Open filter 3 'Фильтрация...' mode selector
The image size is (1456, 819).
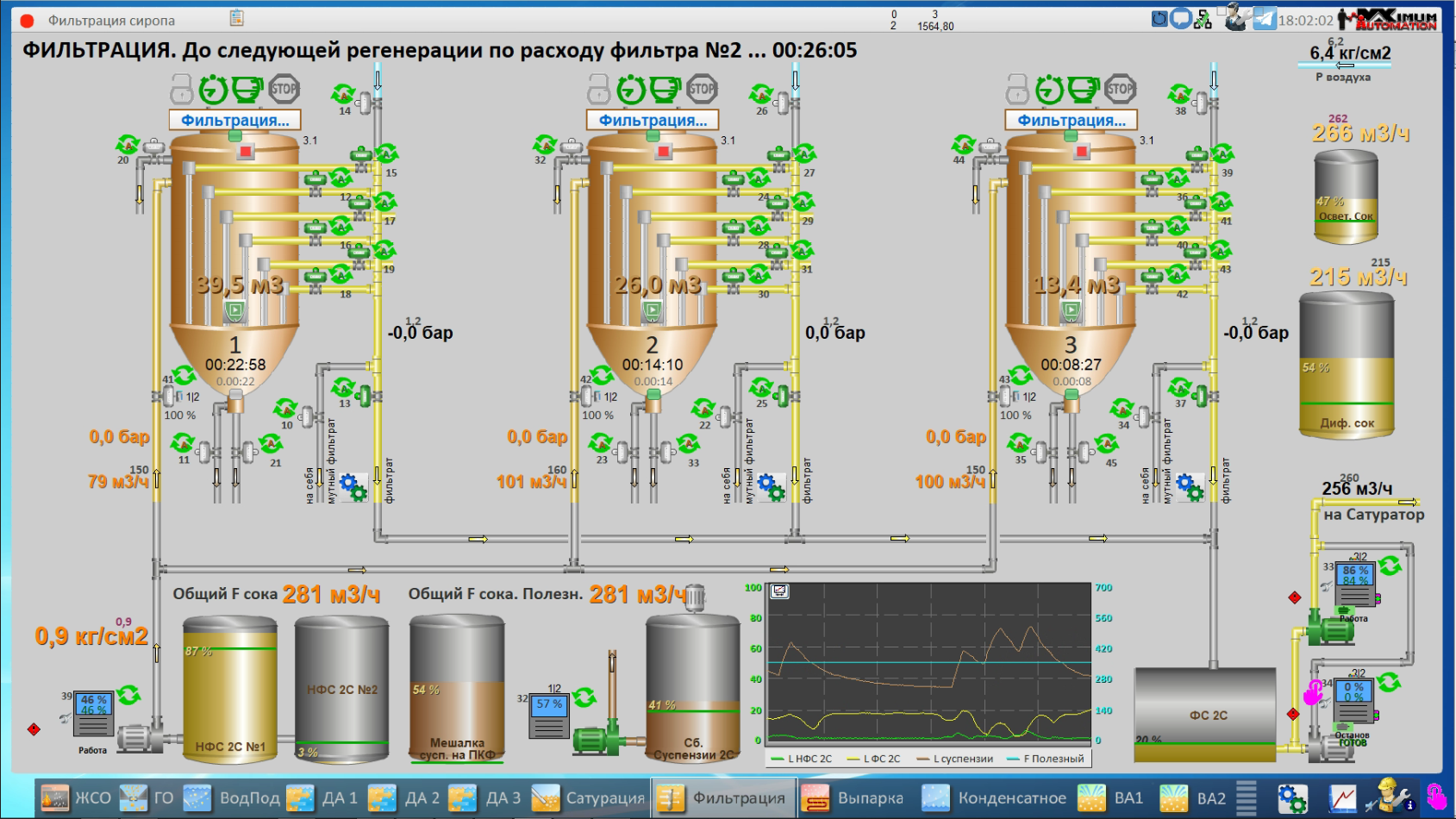tap(1071, 121)
